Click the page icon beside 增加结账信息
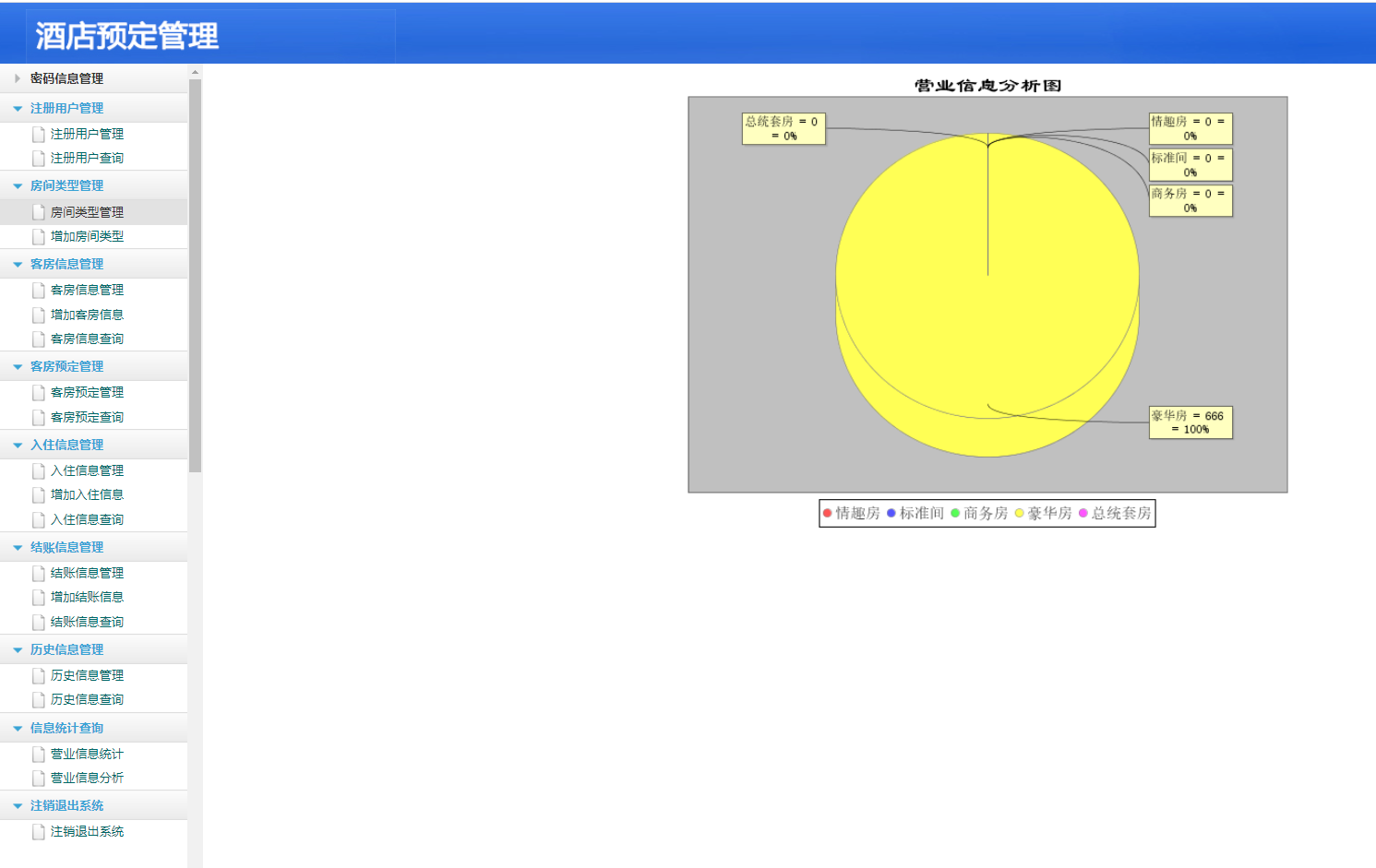 tap(39, 598)
